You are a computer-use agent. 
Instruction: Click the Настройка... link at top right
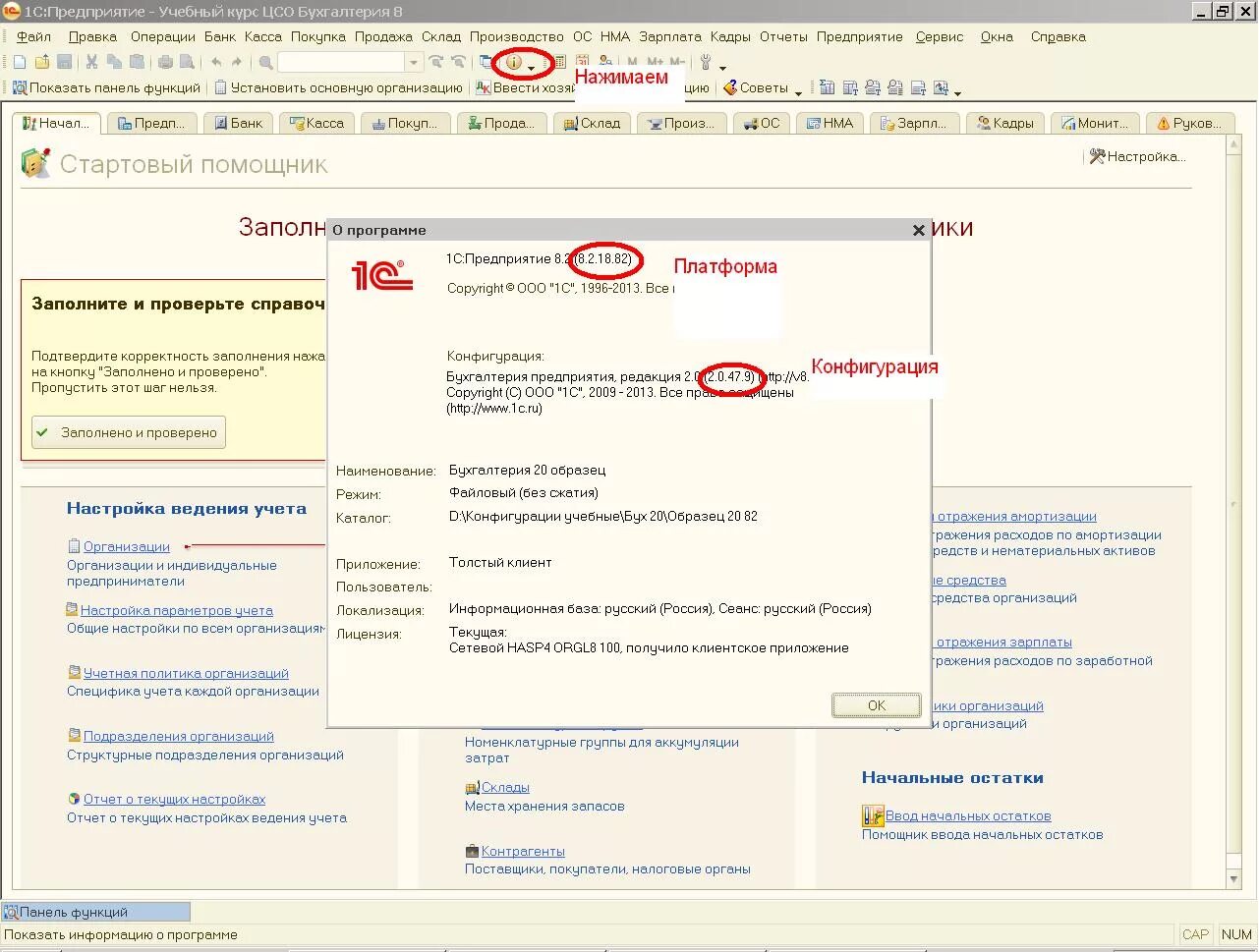point(1146,156)
